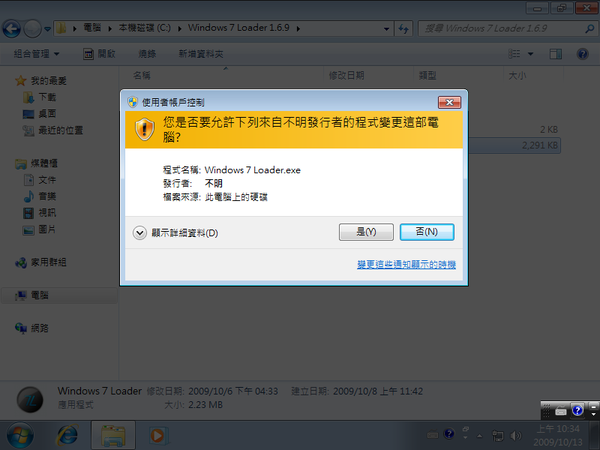
Task: Open recent pages dropdown next to forward arrow
Action: (47, 29)
